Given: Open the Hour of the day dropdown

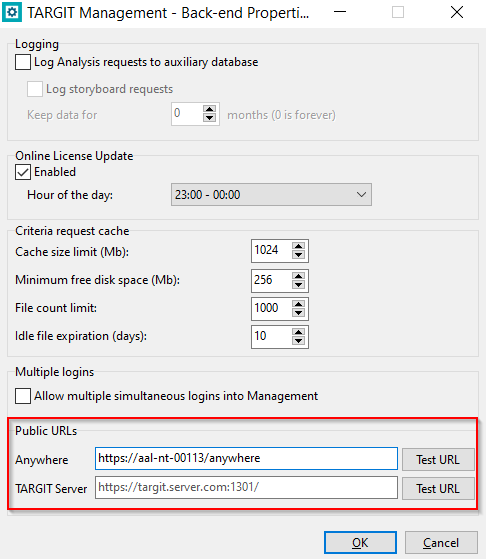Looking at the screenshot, I should coord(271,195).
